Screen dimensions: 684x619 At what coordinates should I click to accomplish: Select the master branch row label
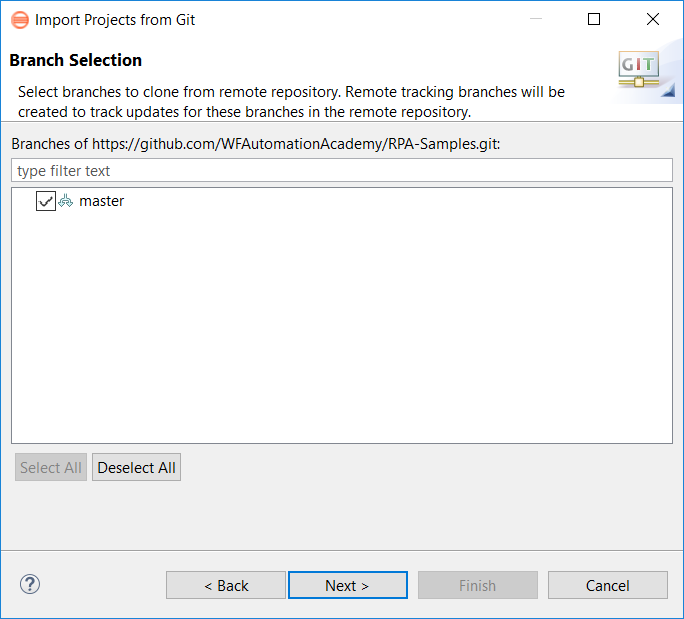[102, 201]
